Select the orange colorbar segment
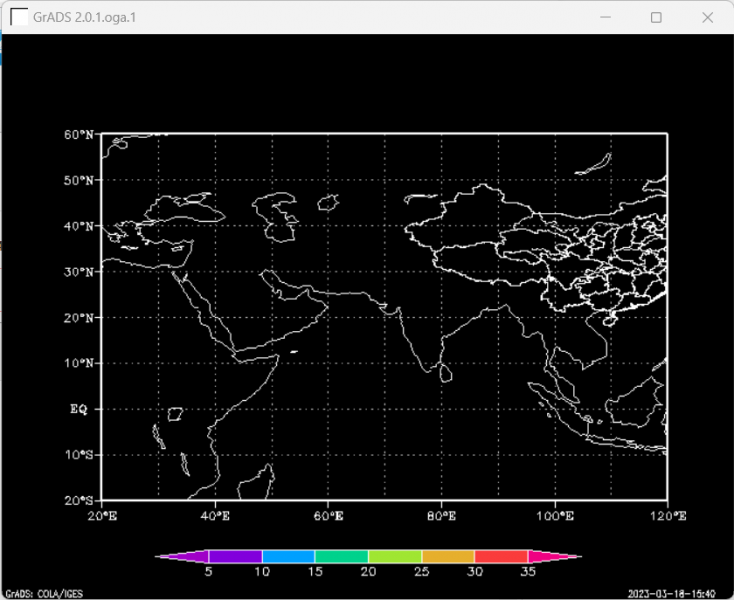 447,556
